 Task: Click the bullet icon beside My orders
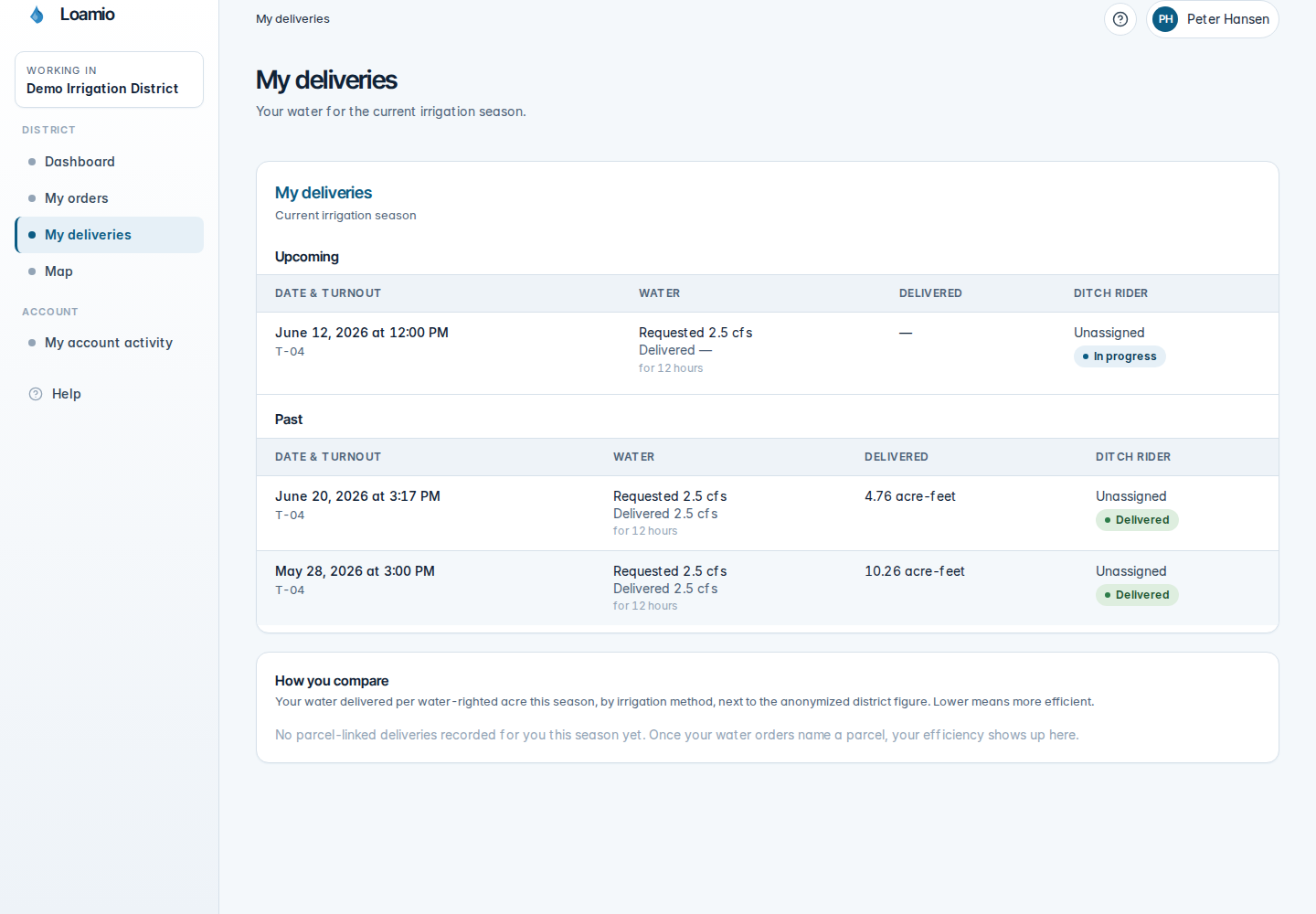[32, 198]
